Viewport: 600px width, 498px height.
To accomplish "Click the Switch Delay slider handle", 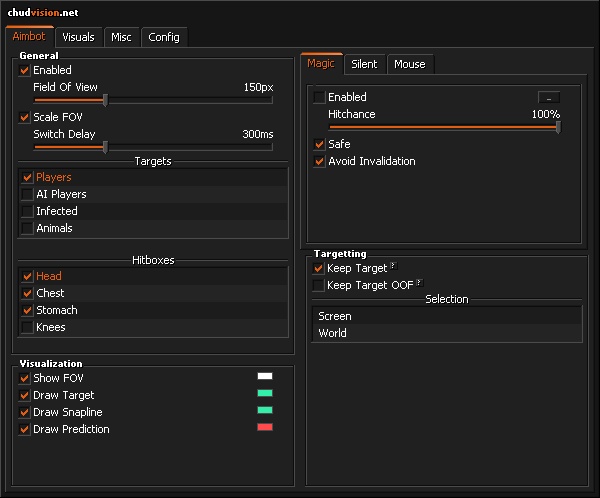I will point(105,147).
